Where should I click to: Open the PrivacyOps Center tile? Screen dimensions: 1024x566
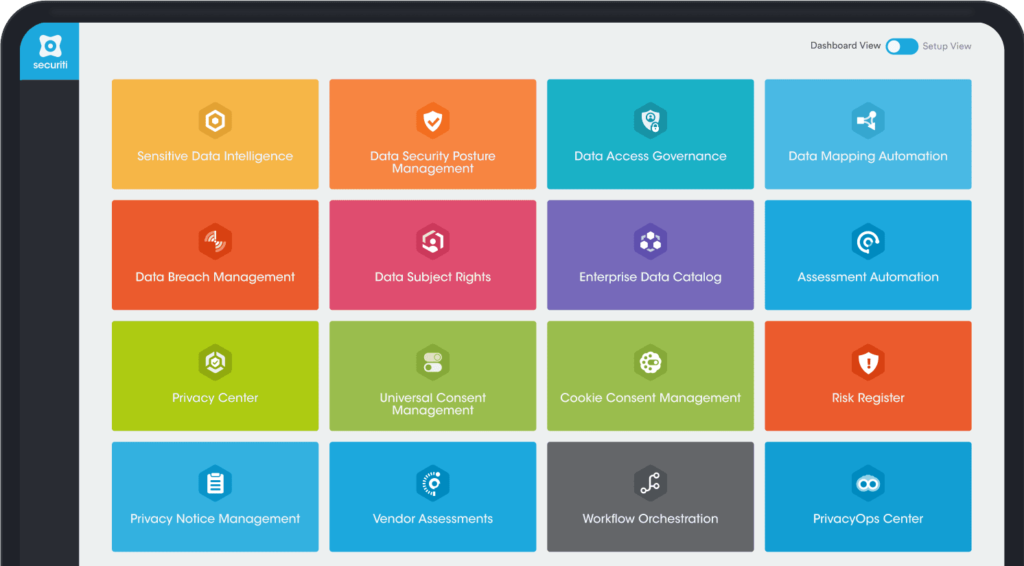click(x=867, y=497)
